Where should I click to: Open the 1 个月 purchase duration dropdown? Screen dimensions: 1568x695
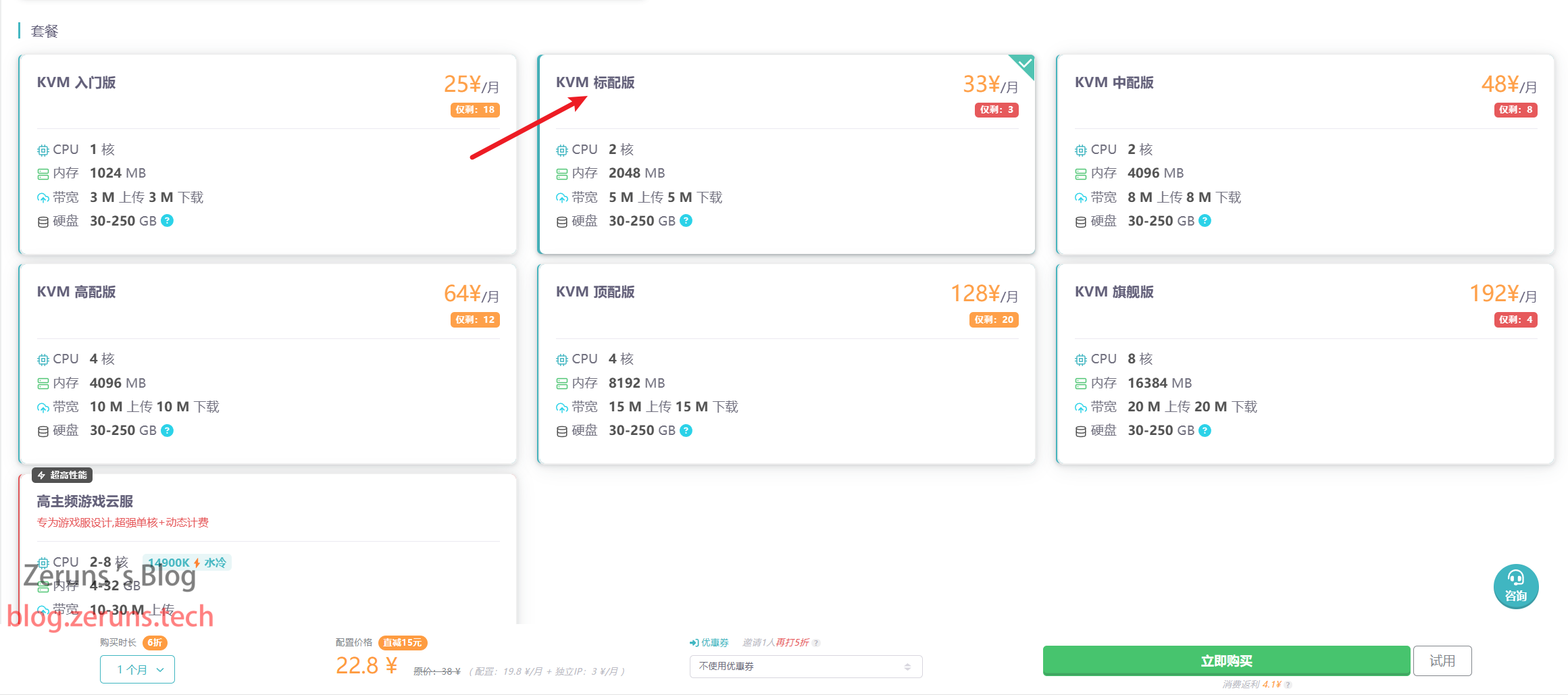[137, 669]
